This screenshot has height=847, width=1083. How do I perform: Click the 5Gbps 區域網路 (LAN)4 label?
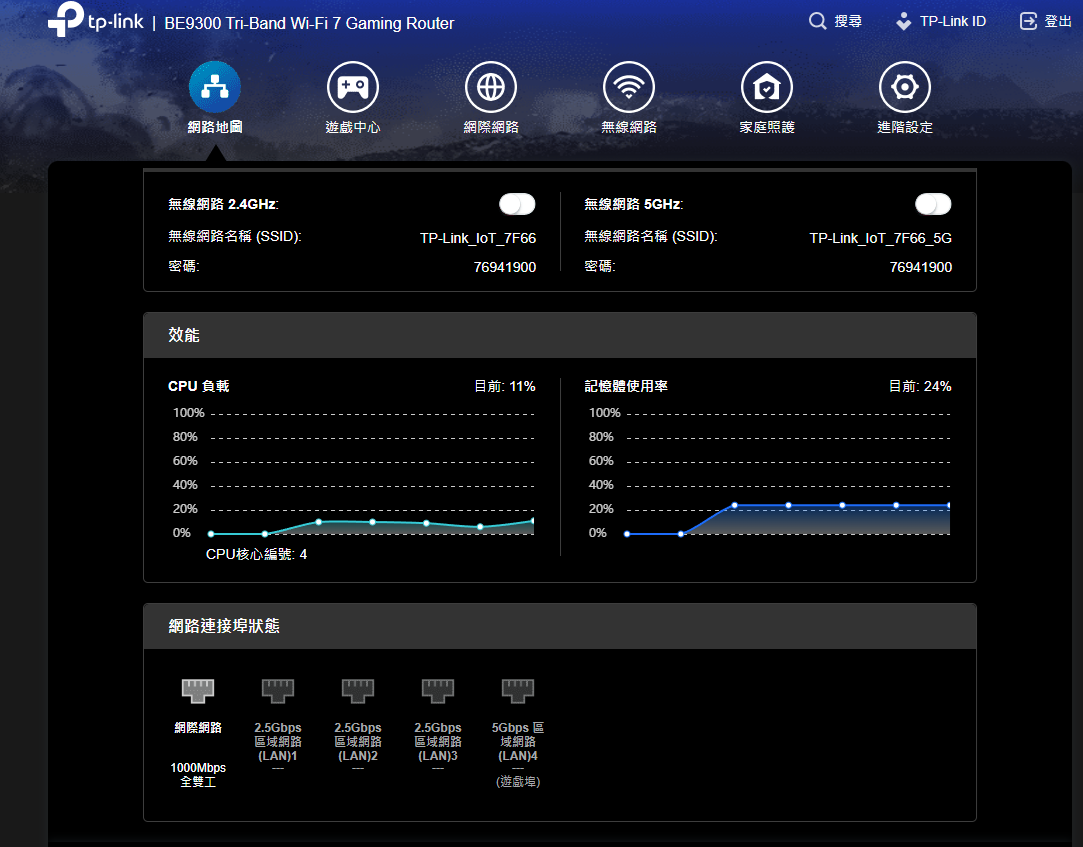pyautogui.click(x=518, y=742)
